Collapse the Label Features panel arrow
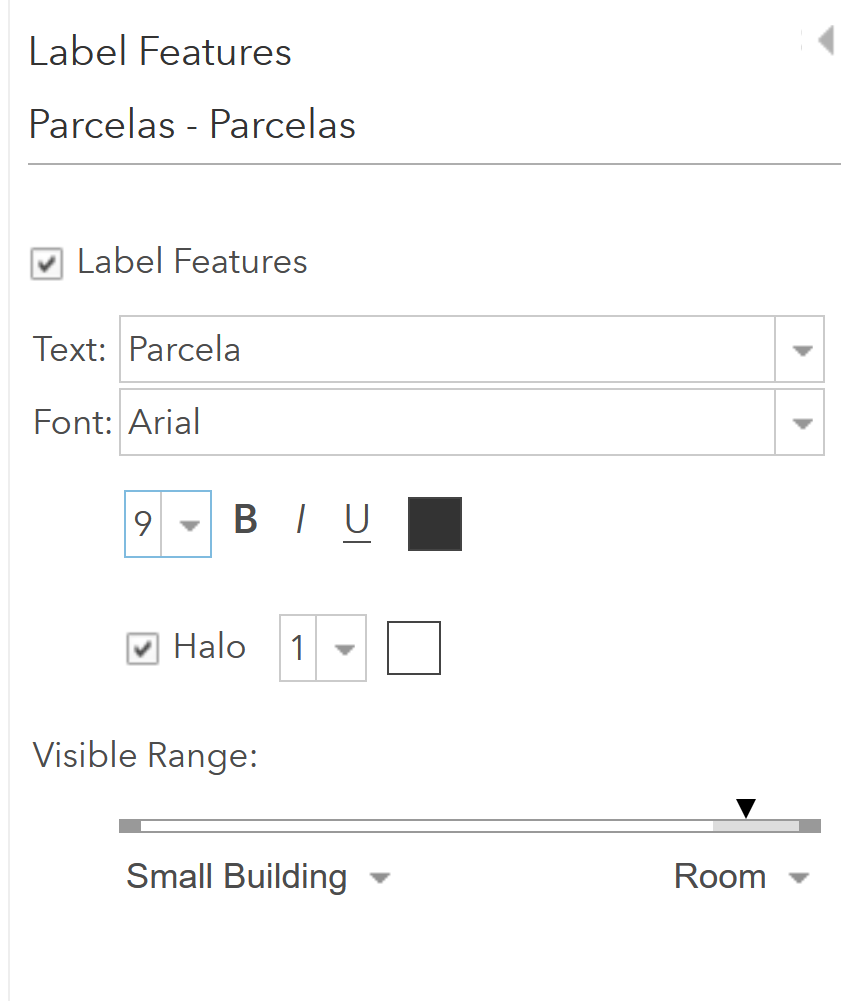The height and width of the screenshot is (1001, 857). click(x=826, y=40)
